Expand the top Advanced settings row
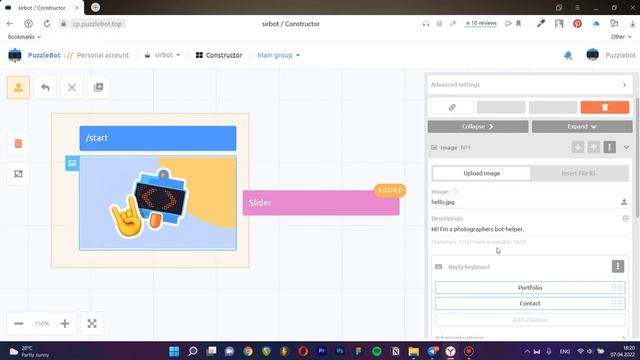The height and width of the screenshot is (360, 640). click(x=529, y=84)
